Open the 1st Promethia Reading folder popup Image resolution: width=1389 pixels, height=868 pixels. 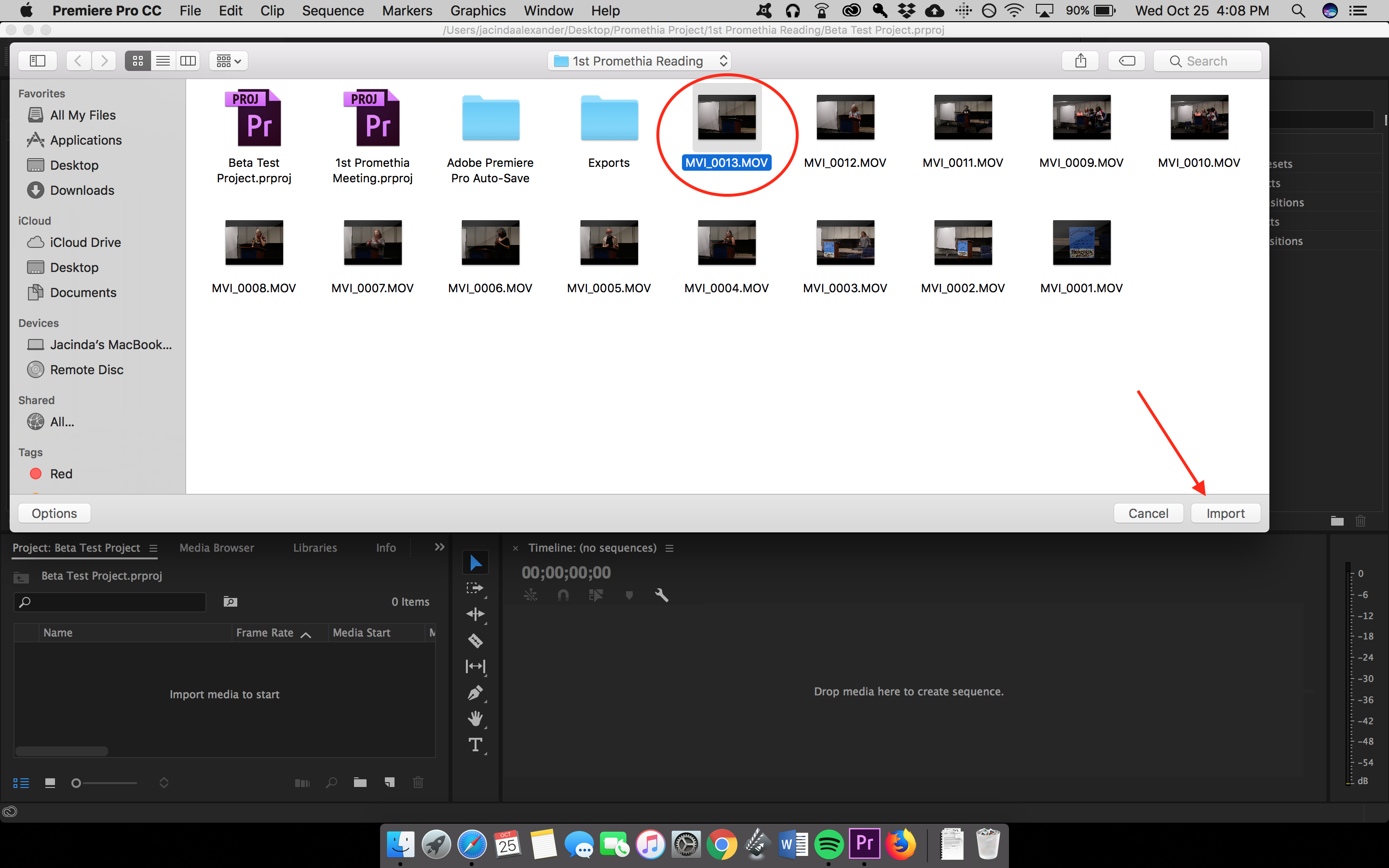pyautogui.click(x=640, y=61)
